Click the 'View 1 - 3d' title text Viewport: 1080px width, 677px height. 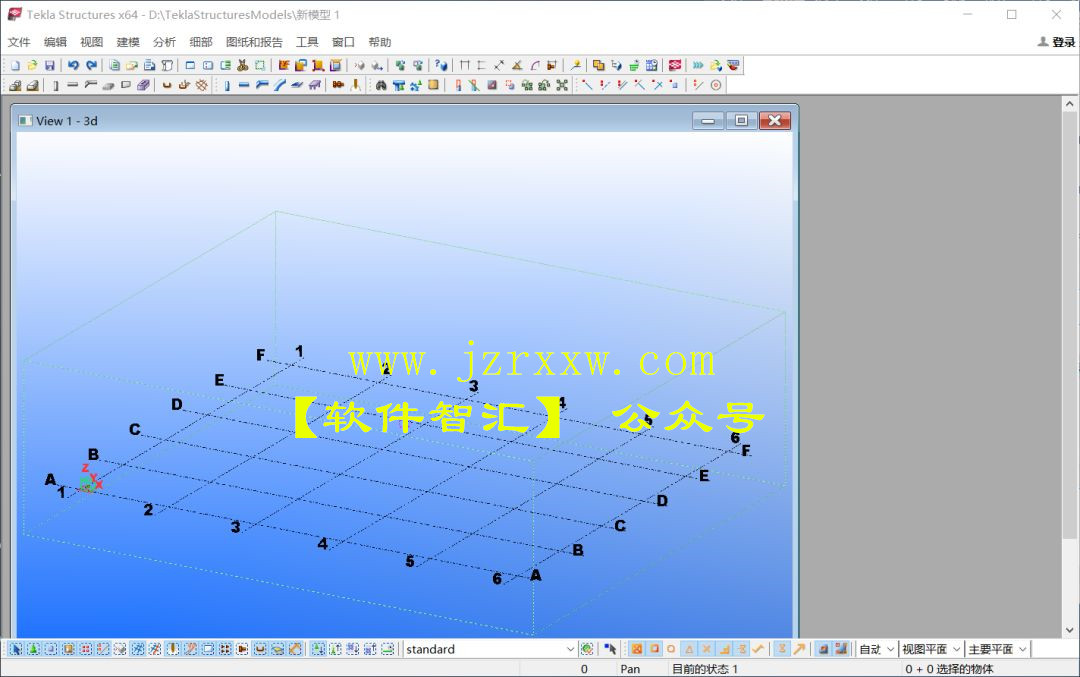coord(67,121)
